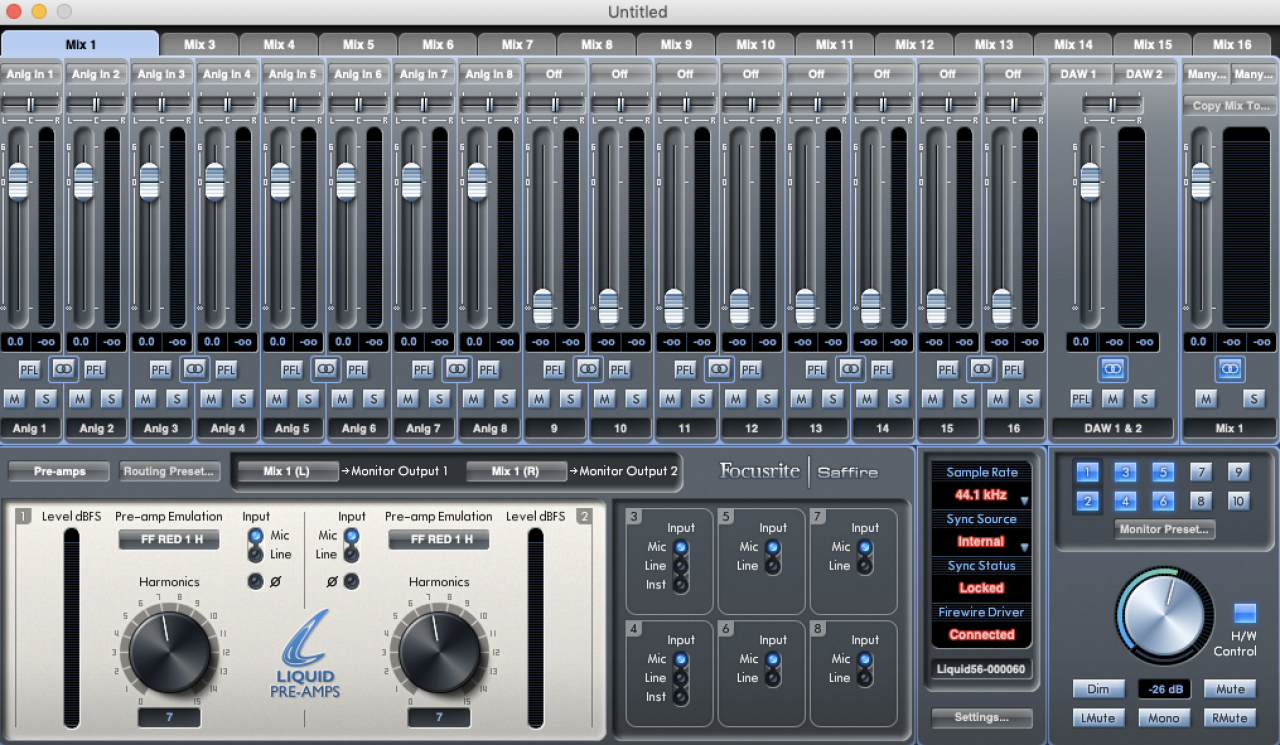This screenshot has width=1280, height=745.
Task: Open the Mix 1 (R) output routing selector
Action: (516, 471)
